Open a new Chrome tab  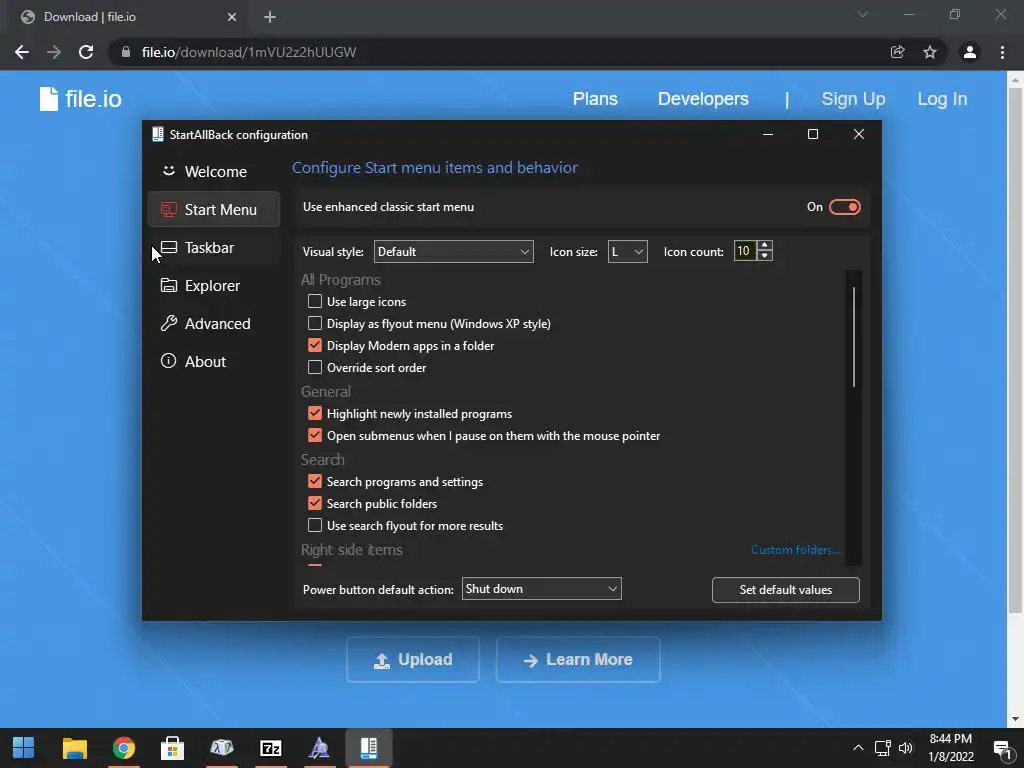270,17
